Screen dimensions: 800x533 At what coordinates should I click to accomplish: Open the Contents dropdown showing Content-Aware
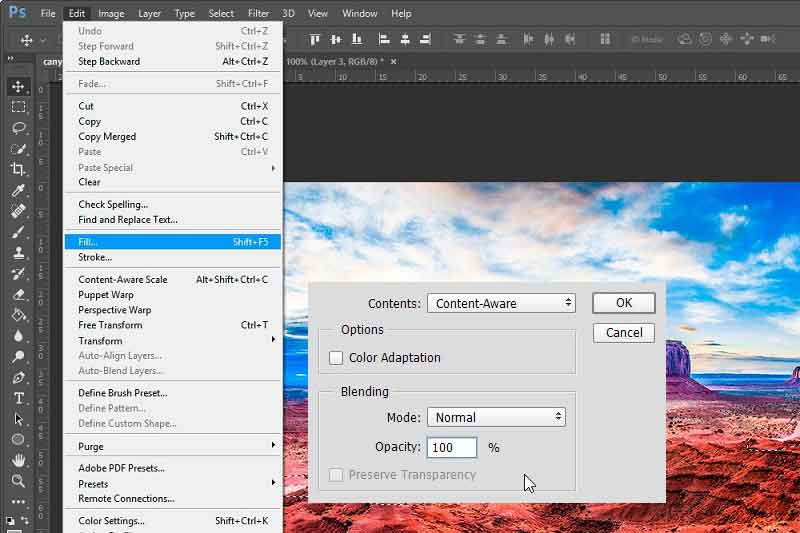(x=501, y=303)
